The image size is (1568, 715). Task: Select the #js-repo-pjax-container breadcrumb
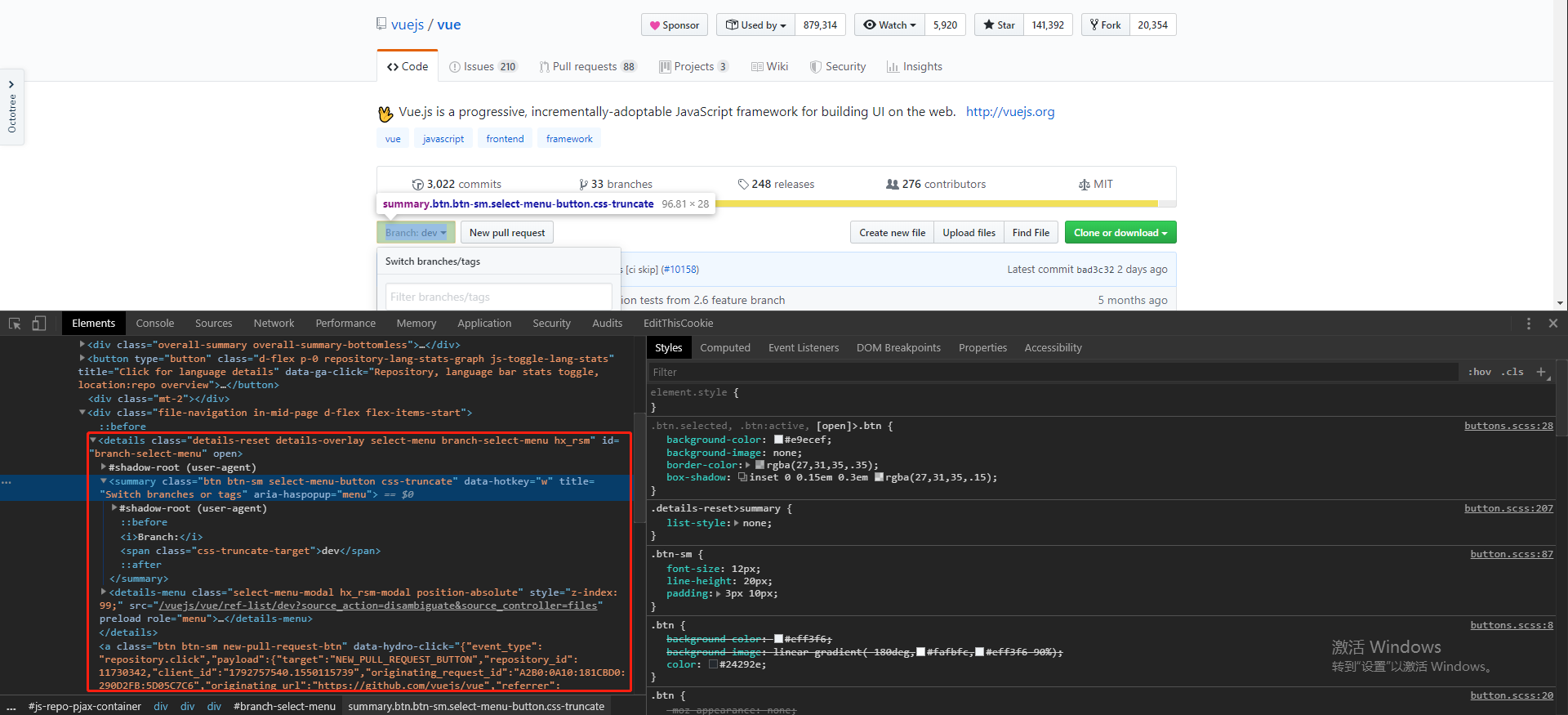coord(84,707)
